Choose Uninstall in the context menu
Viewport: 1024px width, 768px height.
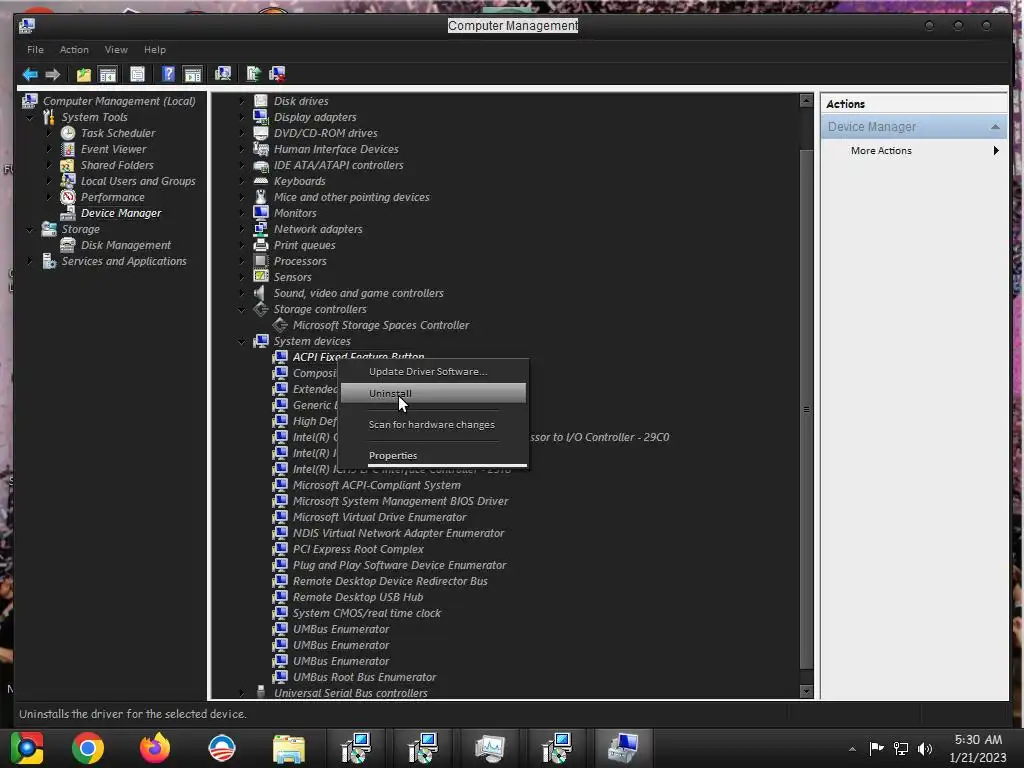433,393
